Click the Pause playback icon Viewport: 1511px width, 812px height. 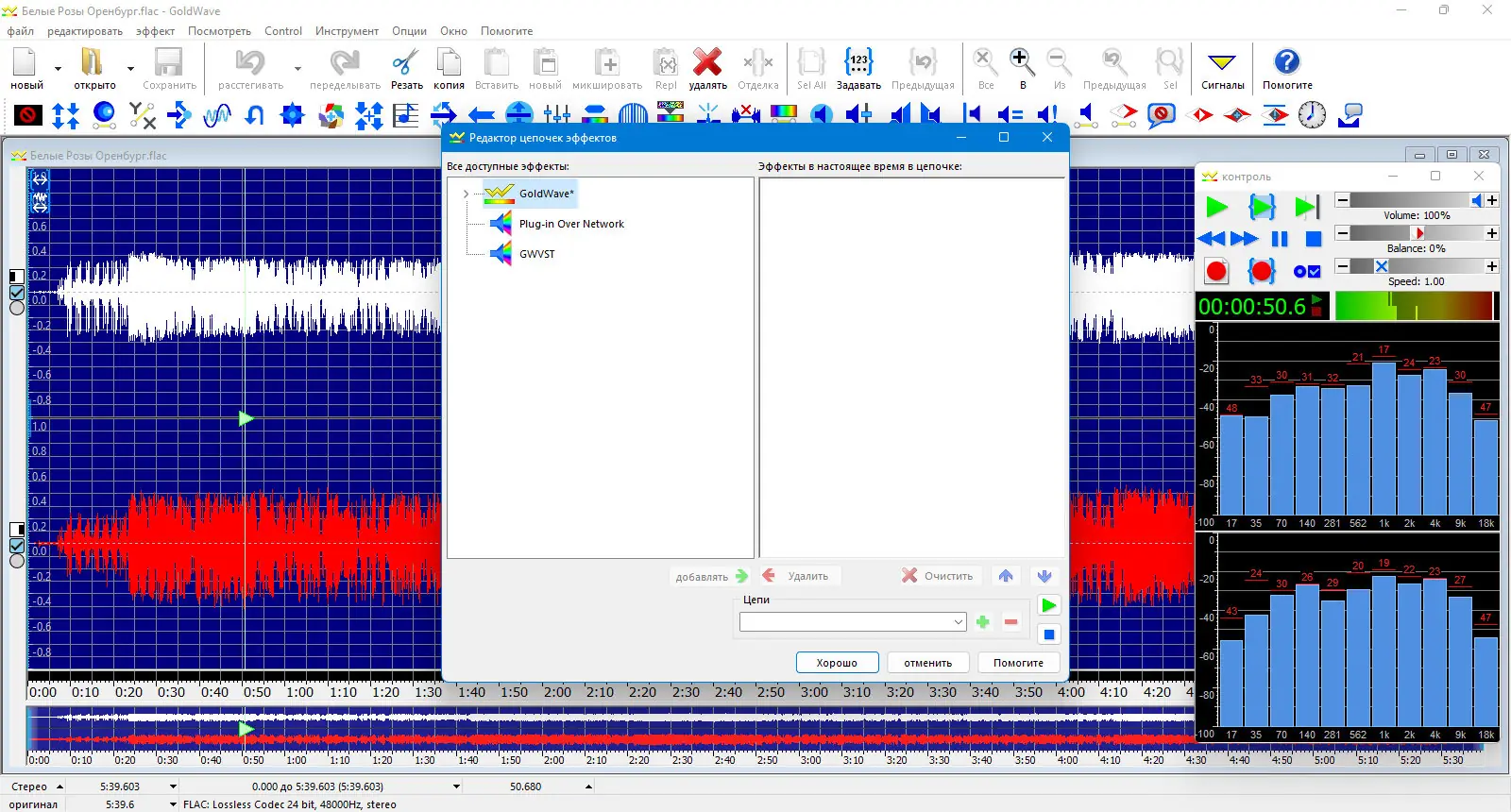click(x=1280, y=239)
